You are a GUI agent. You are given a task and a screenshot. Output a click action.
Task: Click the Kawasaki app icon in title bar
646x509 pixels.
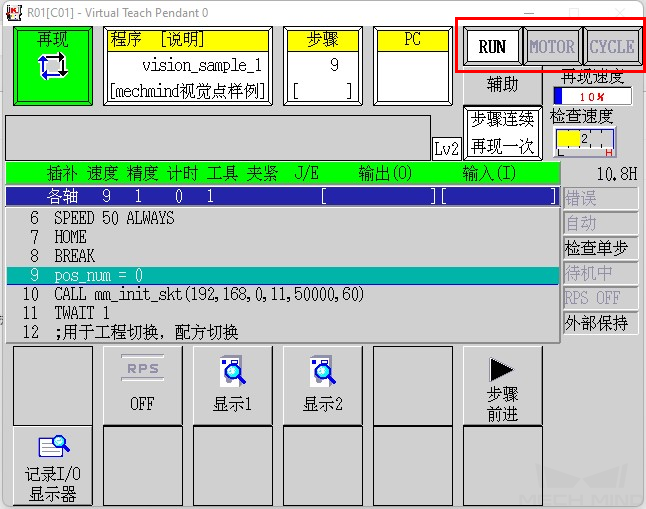point(14,12)
